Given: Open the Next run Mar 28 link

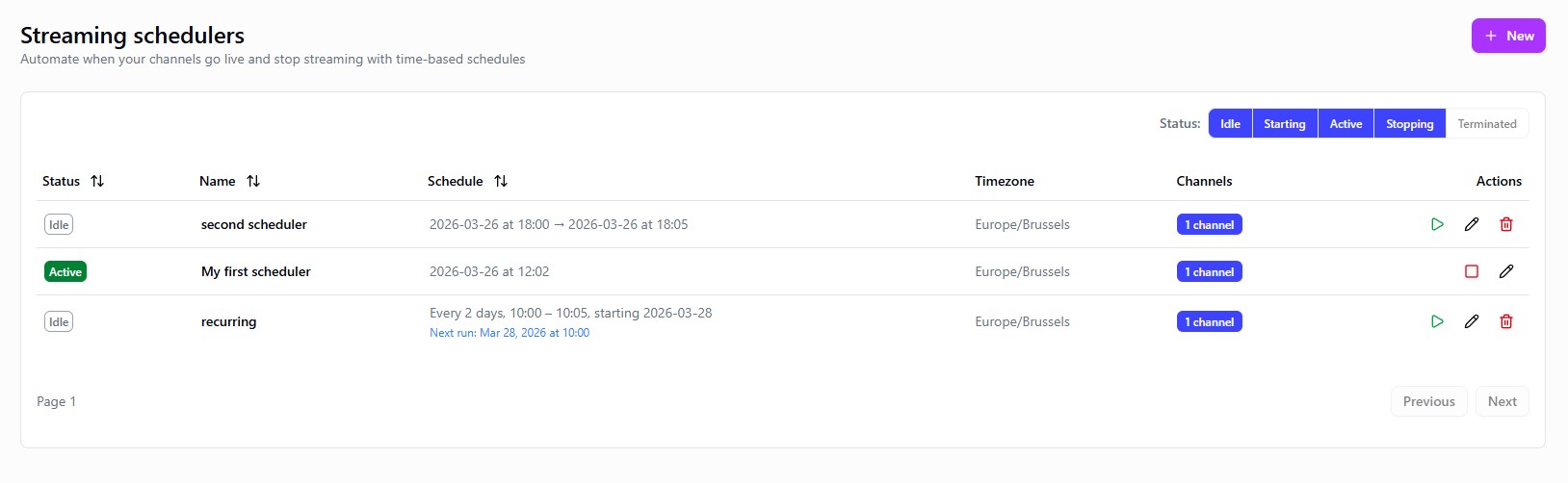Looking at the screenshot, I should 510,333.
